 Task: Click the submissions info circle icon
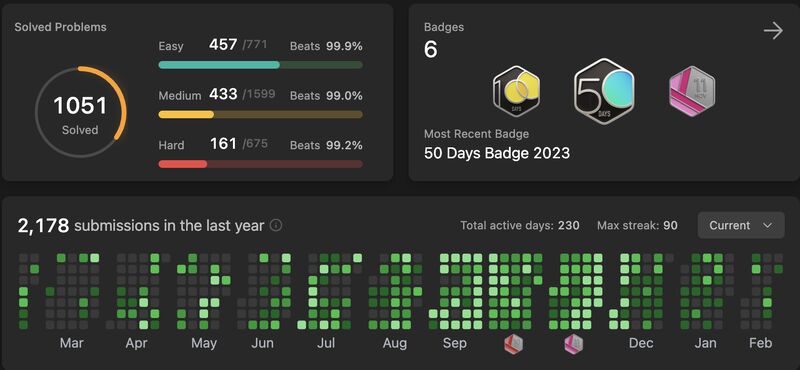(276, 226)
